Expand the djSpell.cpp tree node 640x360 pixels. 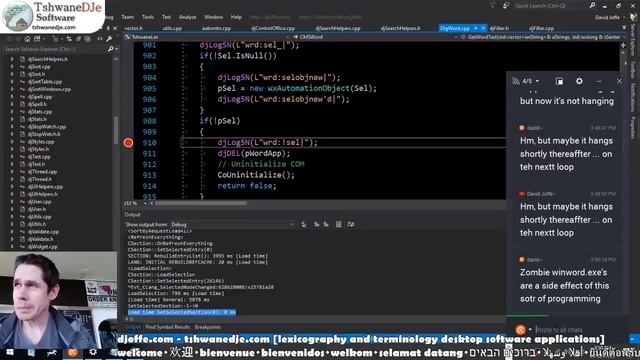click(12, 97)
